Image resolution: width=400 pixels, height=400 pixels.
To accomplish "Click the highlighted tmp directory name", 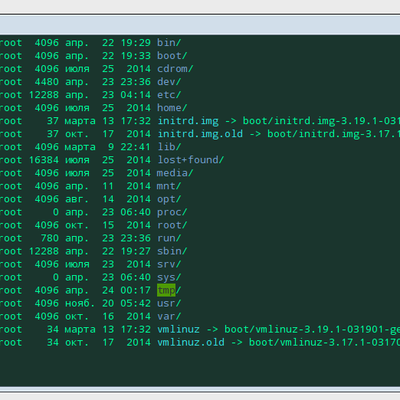I will point(166,290).
